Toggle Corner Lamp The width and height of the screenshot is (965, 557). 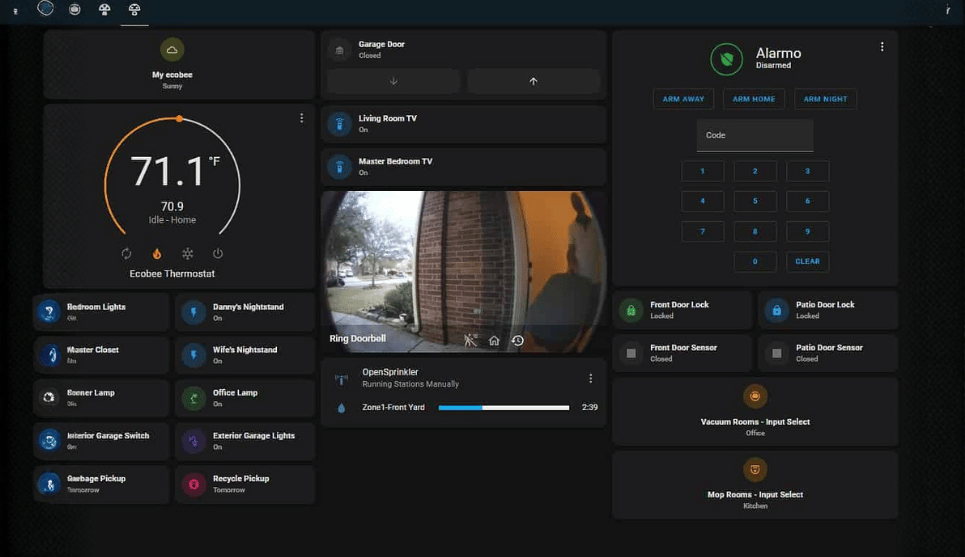(49, 398)
